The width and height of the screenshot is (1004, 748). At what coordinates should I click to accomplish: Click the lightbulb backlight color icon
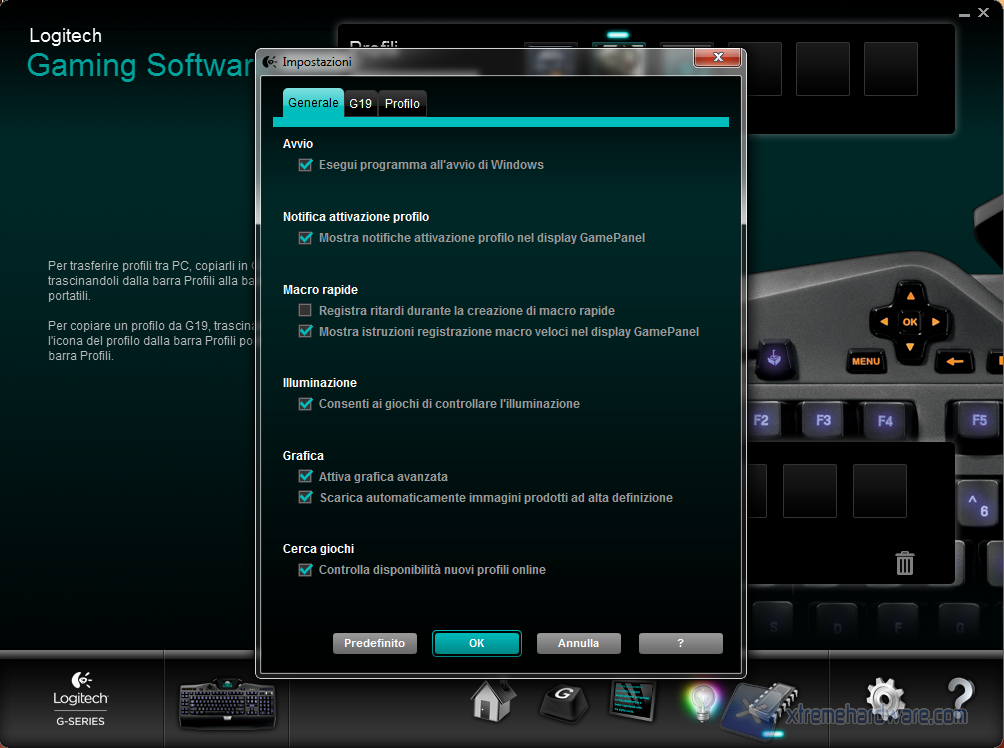[702, 702]
